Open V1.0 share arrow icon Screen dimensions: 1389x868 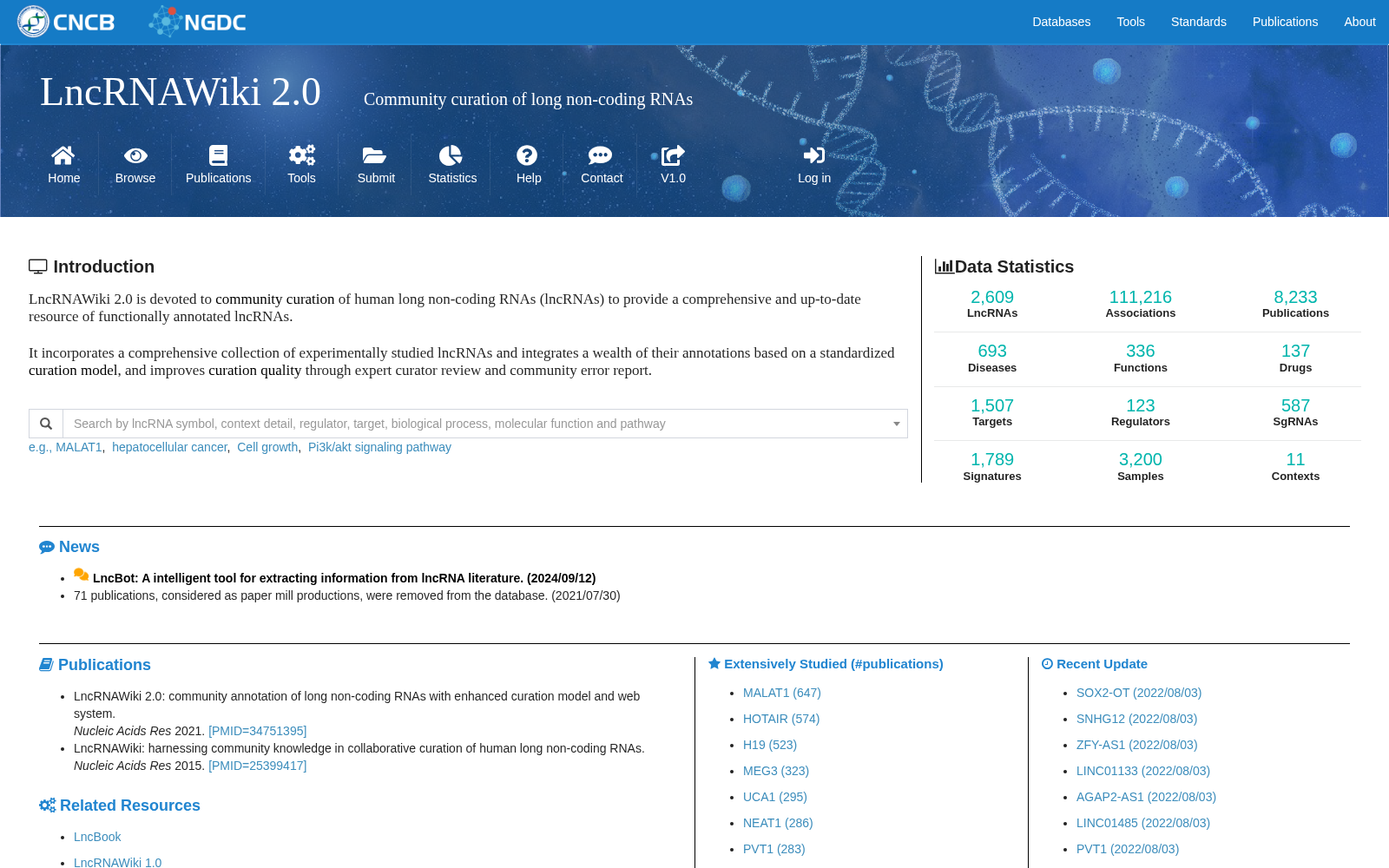coord(673,155)
